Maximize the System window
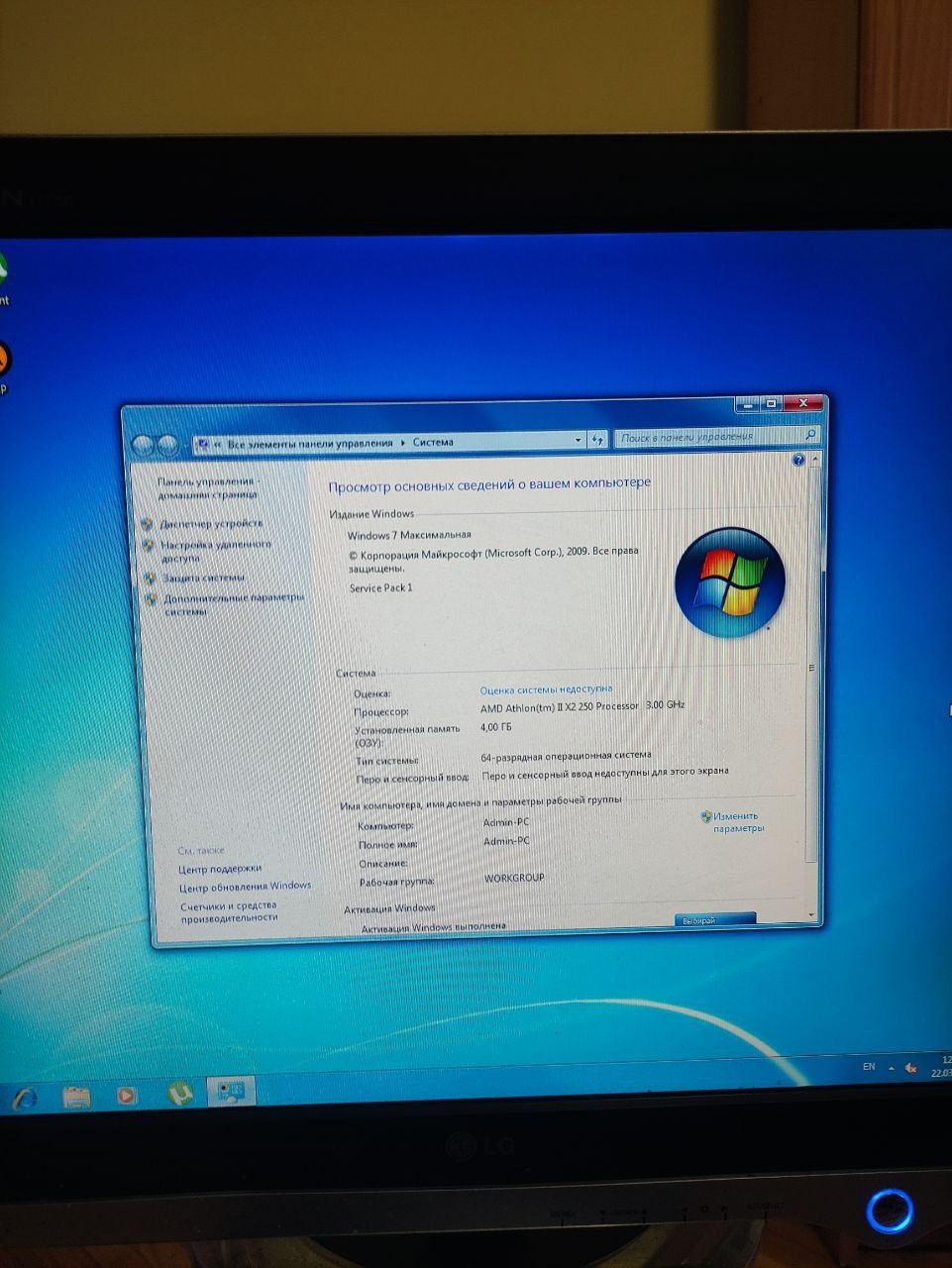 click(x=771, y=403)
